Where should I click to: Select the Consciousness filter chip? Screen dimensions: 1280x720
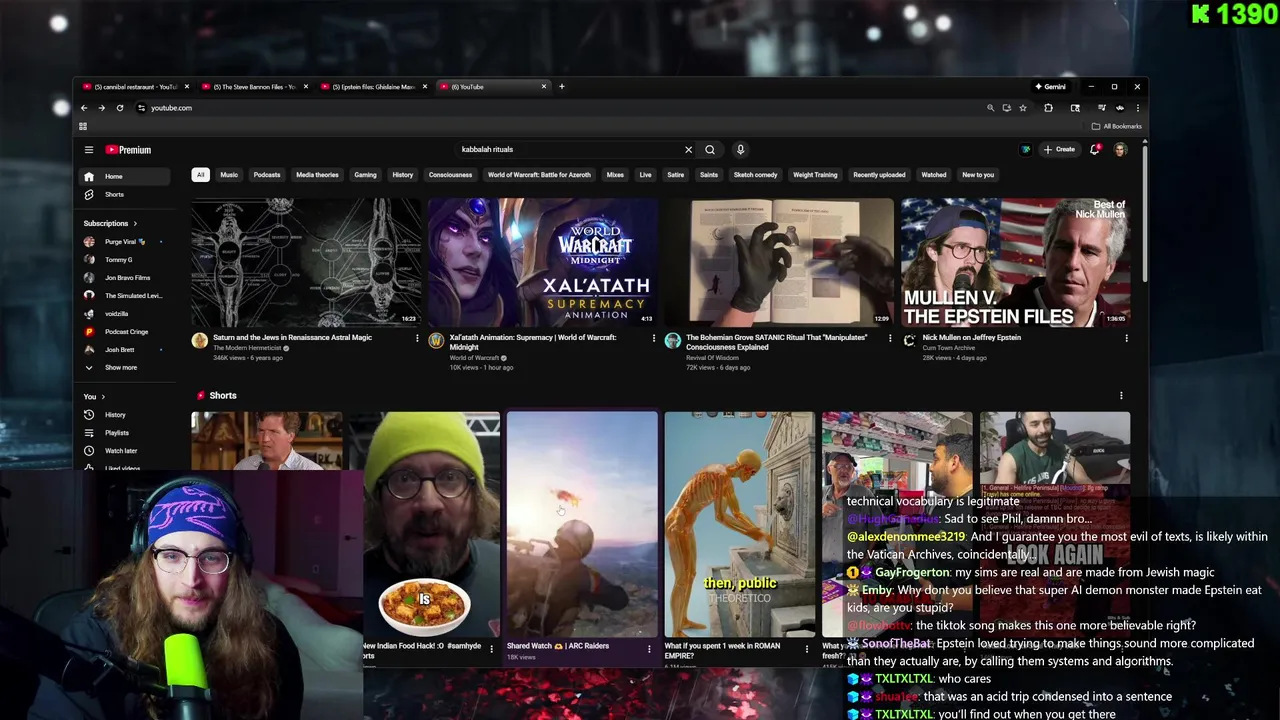pyautogui.click(x=450, y=175)
